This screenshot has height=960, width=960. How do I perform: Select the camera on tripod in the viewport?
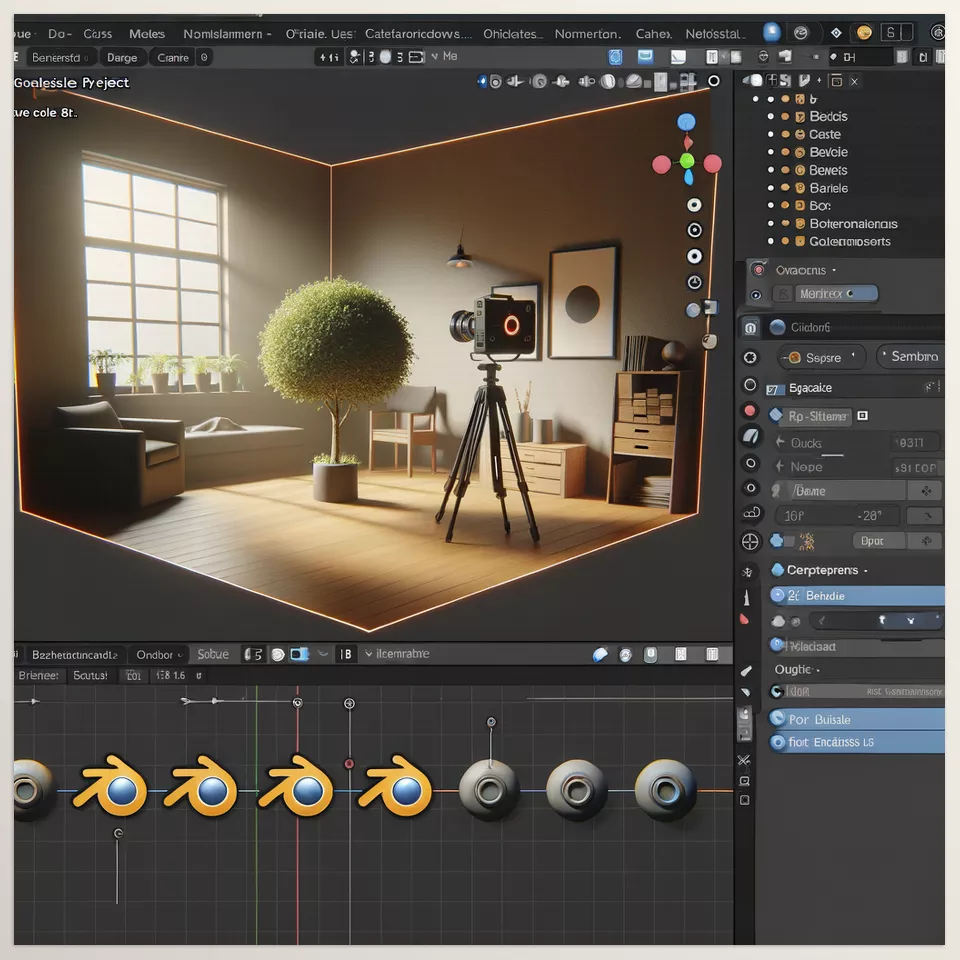click(493, 418)
